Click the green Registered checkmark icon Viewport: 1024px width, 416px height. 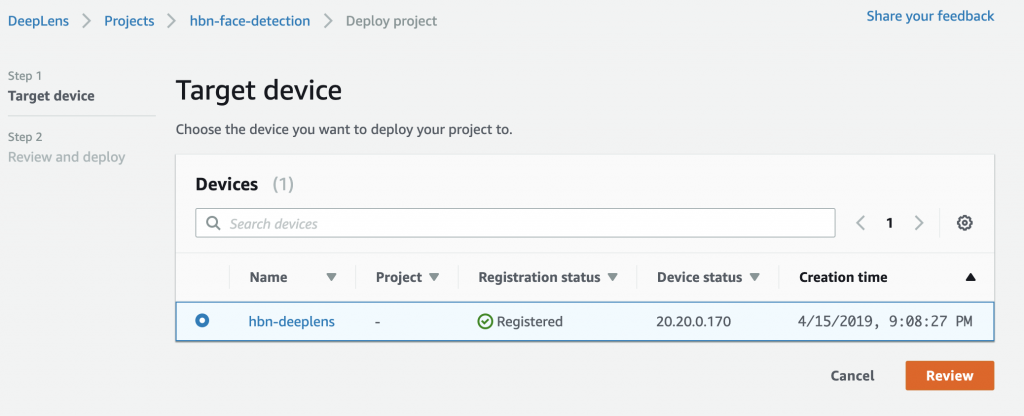point(485,321)
